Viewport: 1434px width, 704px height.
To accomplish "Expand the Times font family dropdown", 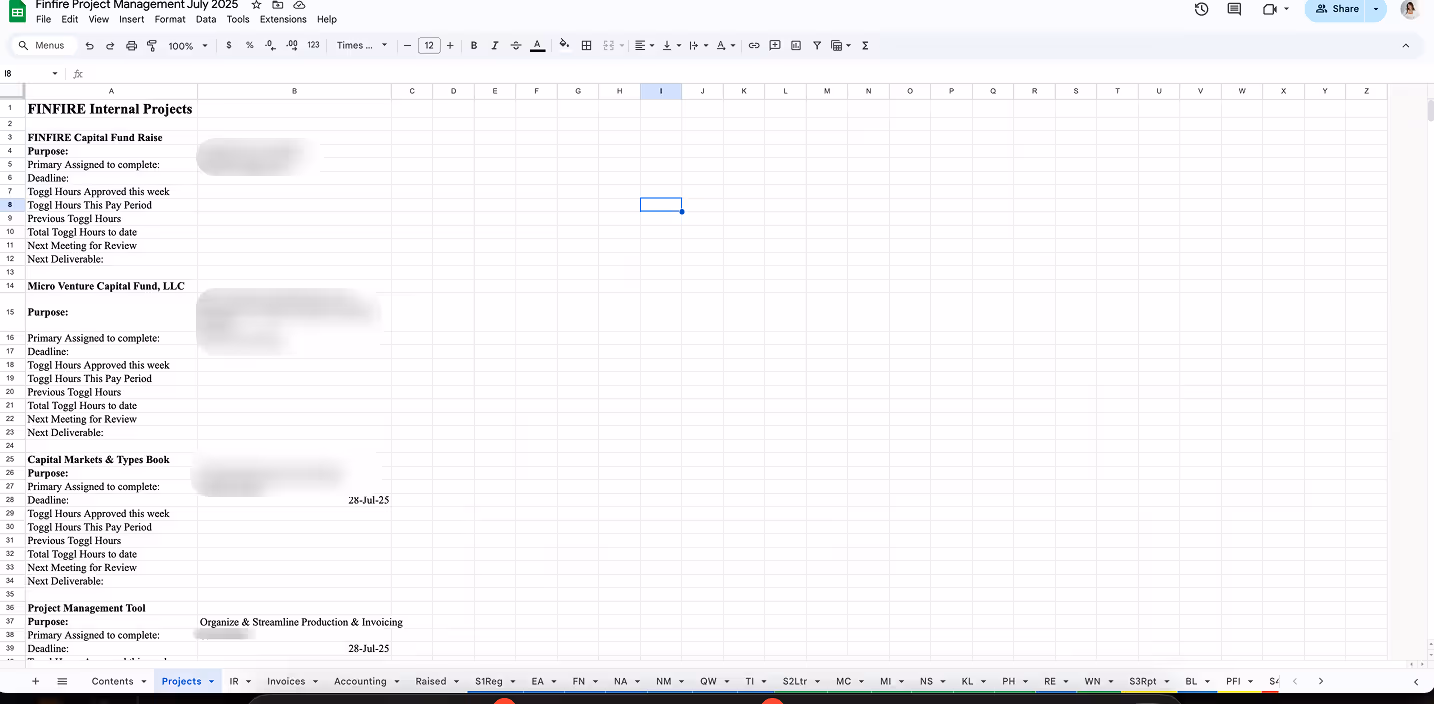I will [x=362, y=46].
